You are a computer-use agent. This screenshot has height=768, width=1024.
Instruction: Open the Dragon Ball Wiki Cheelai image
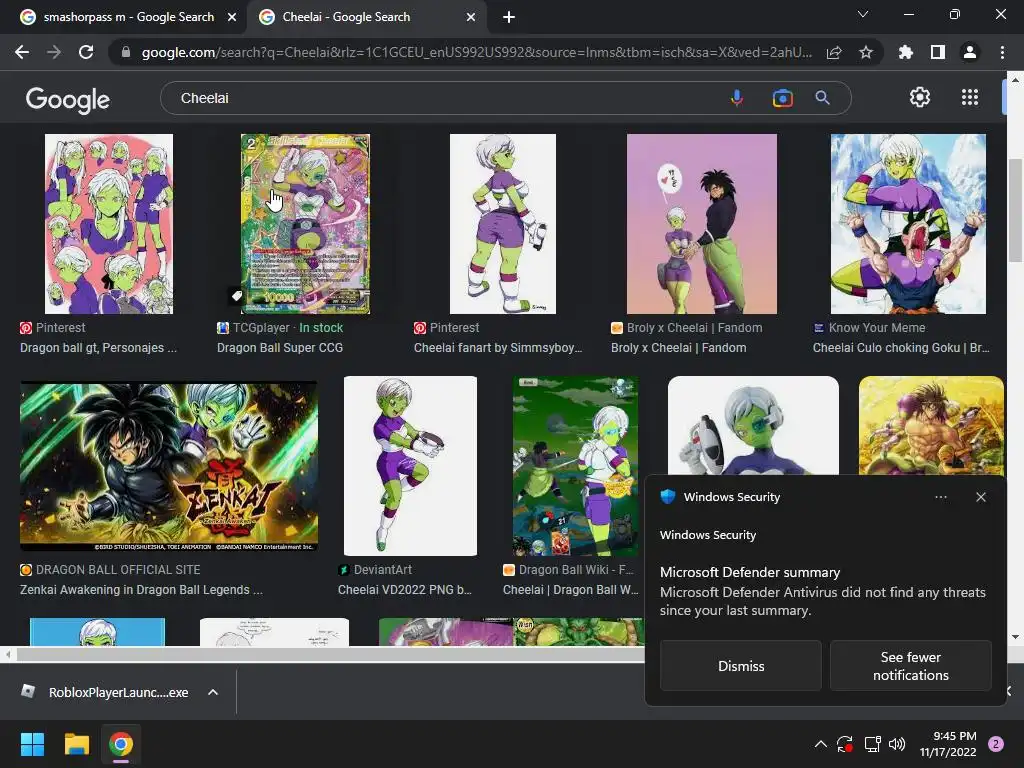click(x=575, y=466)
